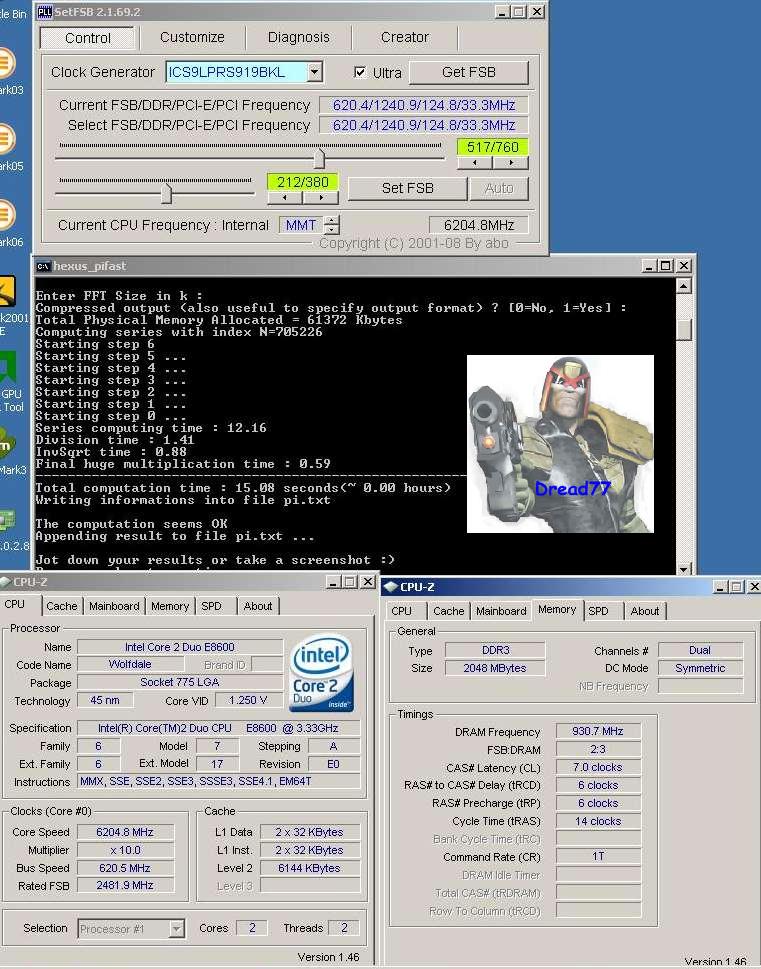Image resolution: width=761 pixels, height=969 pixels.
Task: Click the Level 2 6144 KBytes value
Action: pos(310,868)
